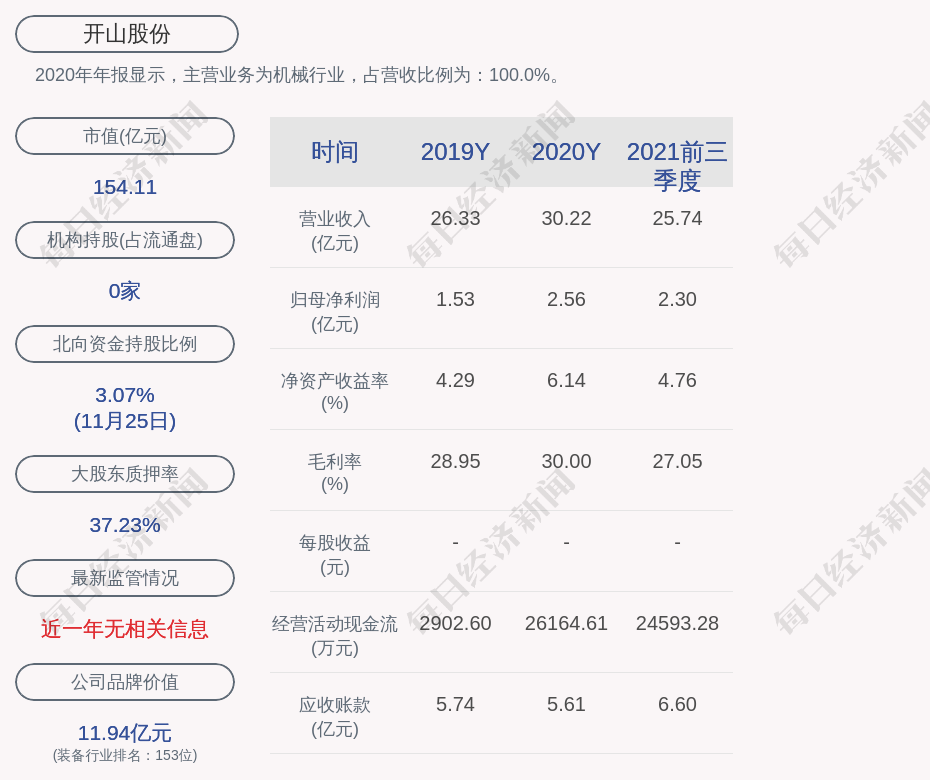Screen dimensions: 930x780
Task: Select the 市值(亿元) label pill
Action: coord(125,136)
